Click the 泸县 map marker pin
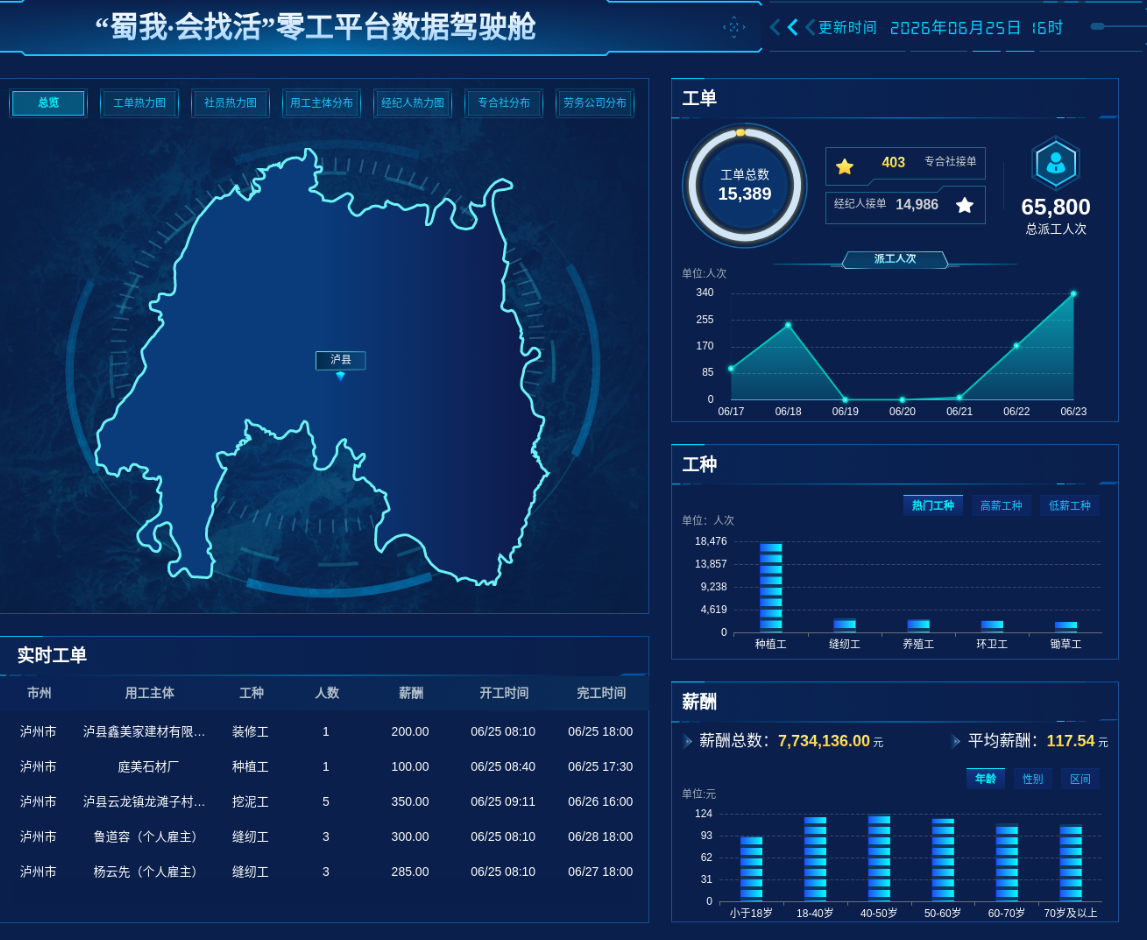 click(x=340, y=376)
